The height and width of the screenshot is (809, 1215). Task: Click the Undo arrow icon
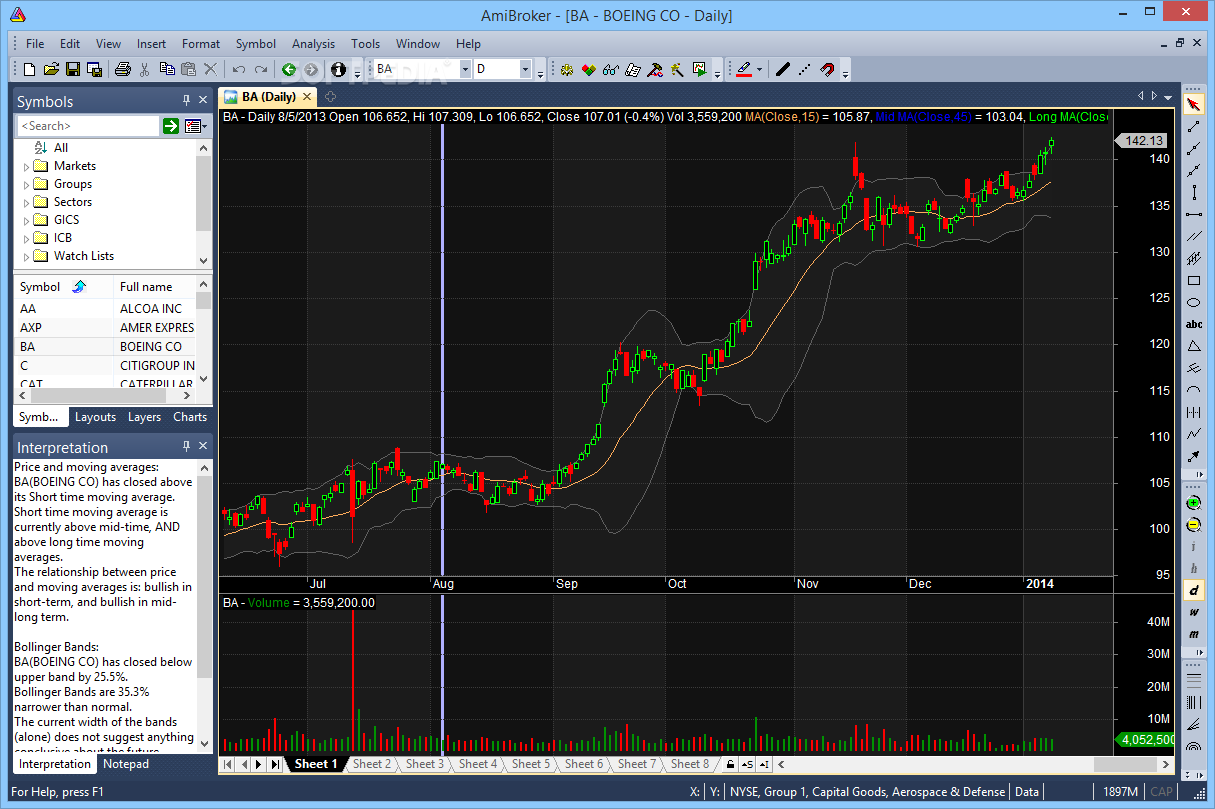click(x=238, y=70)
